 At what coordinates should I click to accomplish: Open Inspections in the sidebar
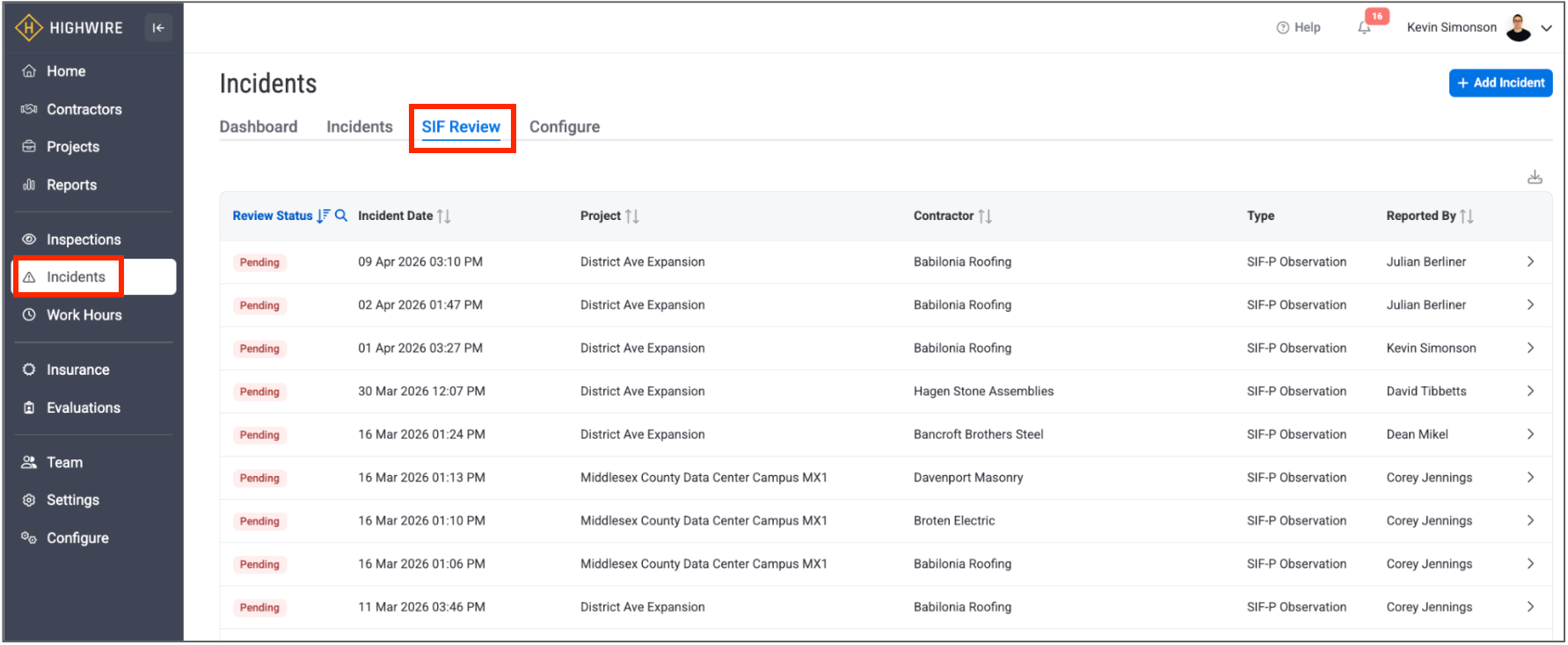click(x=84, y=239)
